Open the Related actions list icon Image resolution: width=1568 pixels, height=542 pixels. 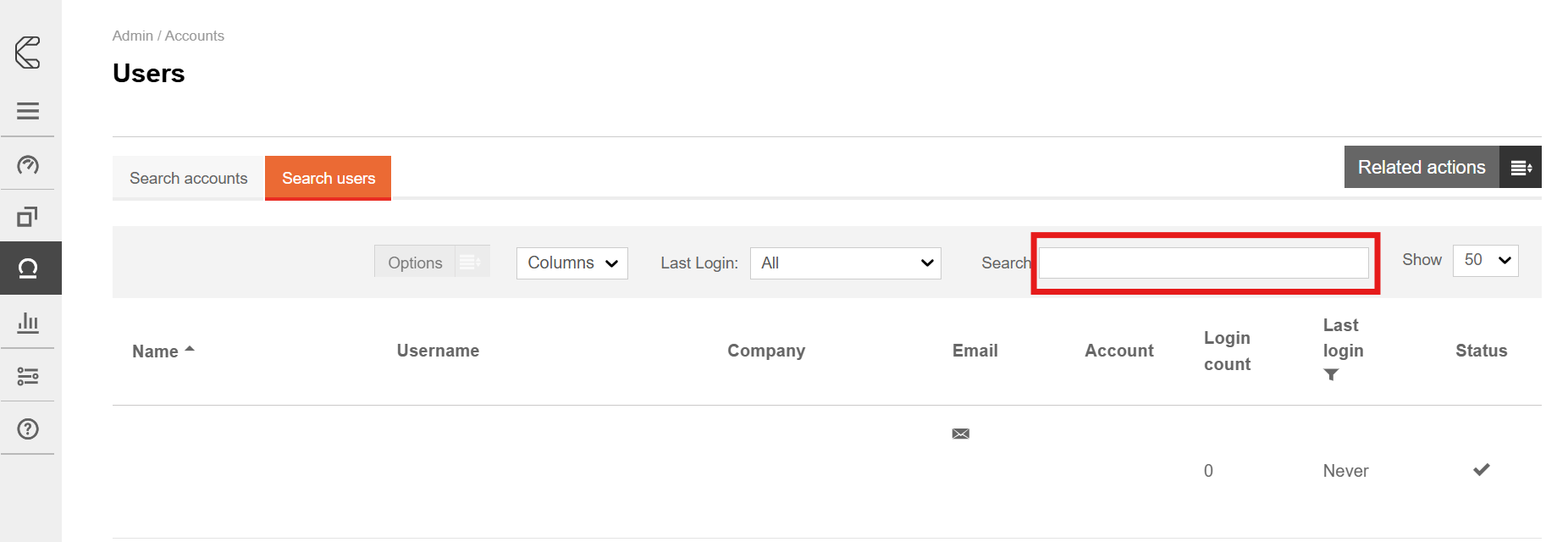[1521, 168]
